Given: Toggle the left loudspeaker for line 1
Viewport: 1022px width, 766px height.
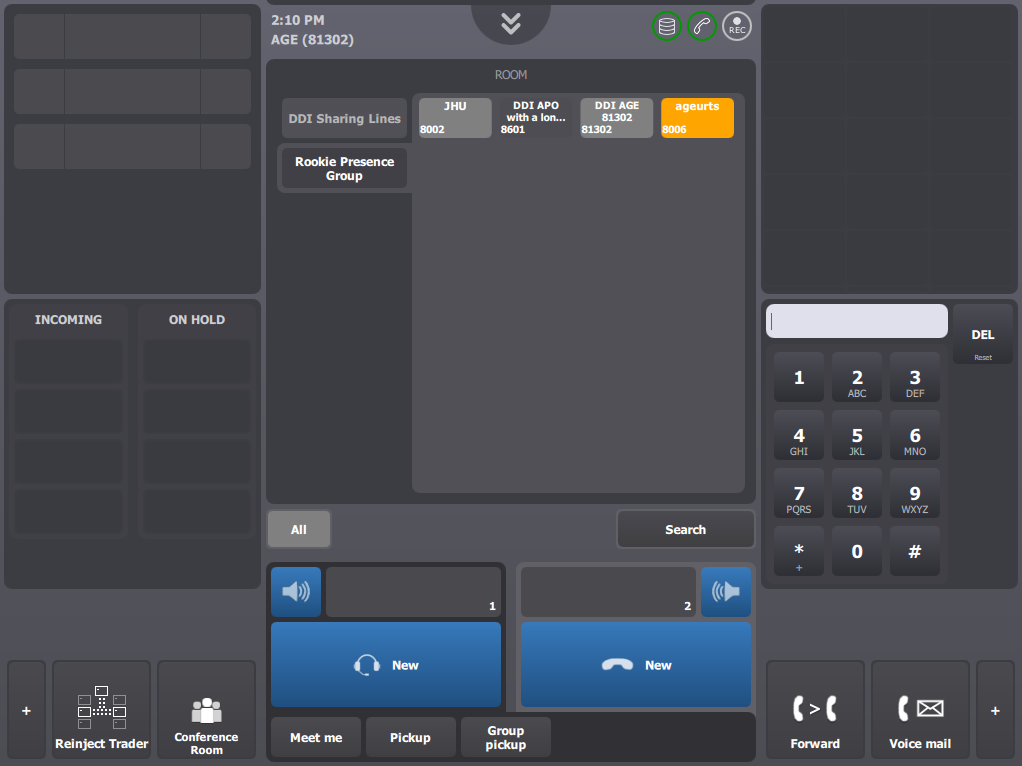Looking at the screenshot, I should [x=296, y=591].
